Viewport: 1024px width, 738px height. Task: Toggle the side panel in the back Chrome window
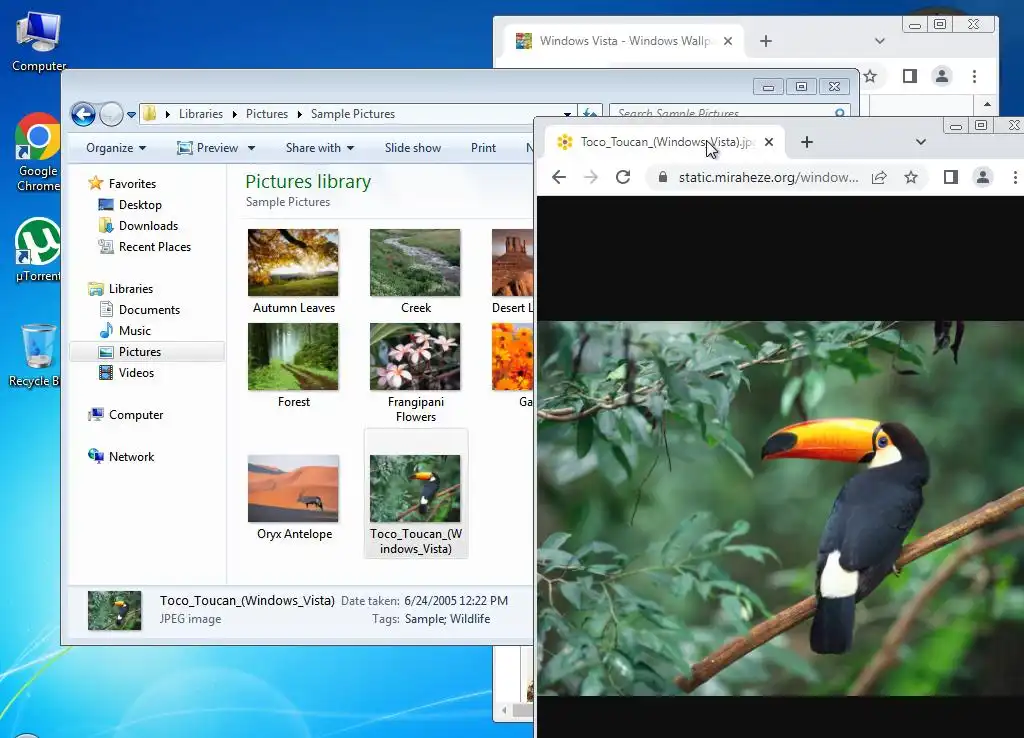910,76
